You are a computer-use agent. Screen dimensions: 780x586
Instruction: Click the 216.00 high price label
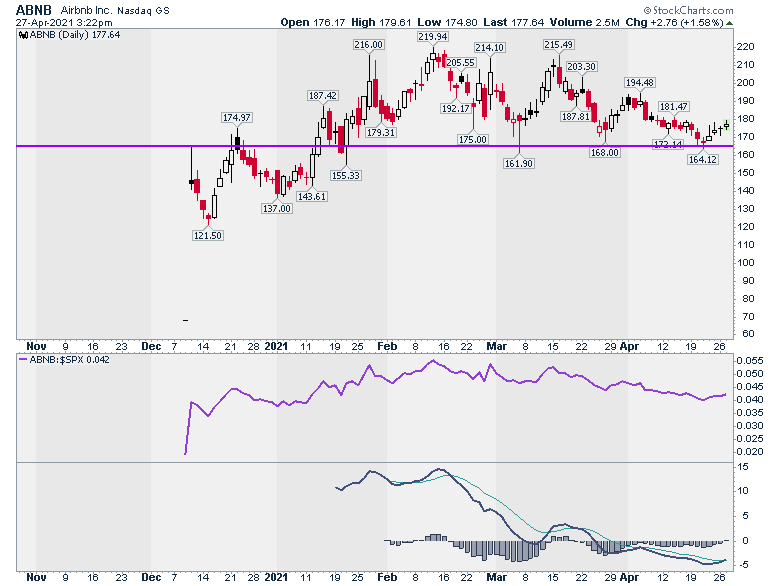[x=369, y=45]
